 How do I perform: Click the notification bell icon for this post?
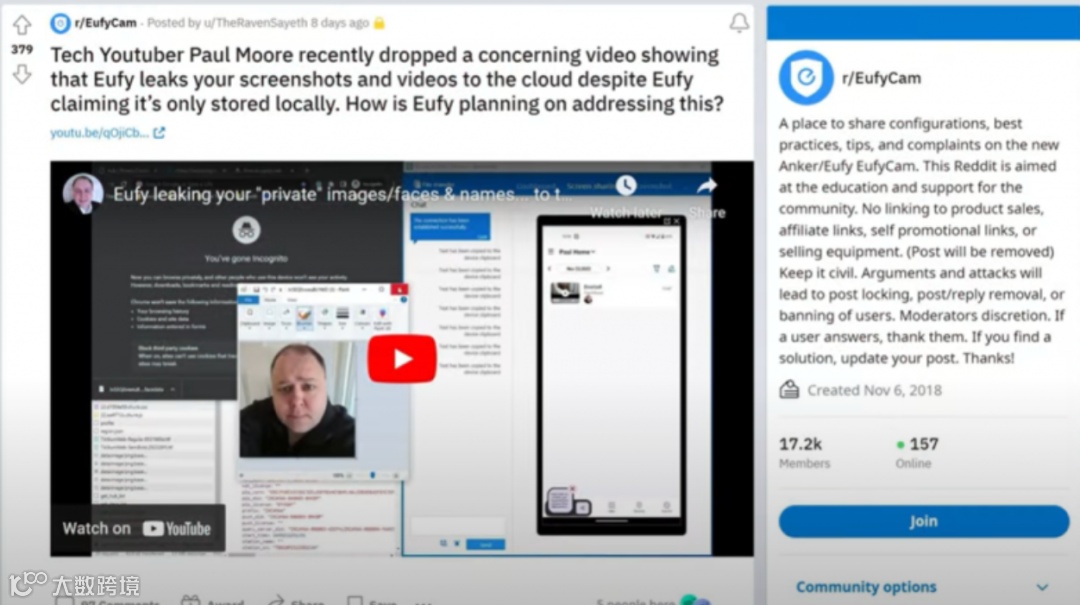coord(739,23)
